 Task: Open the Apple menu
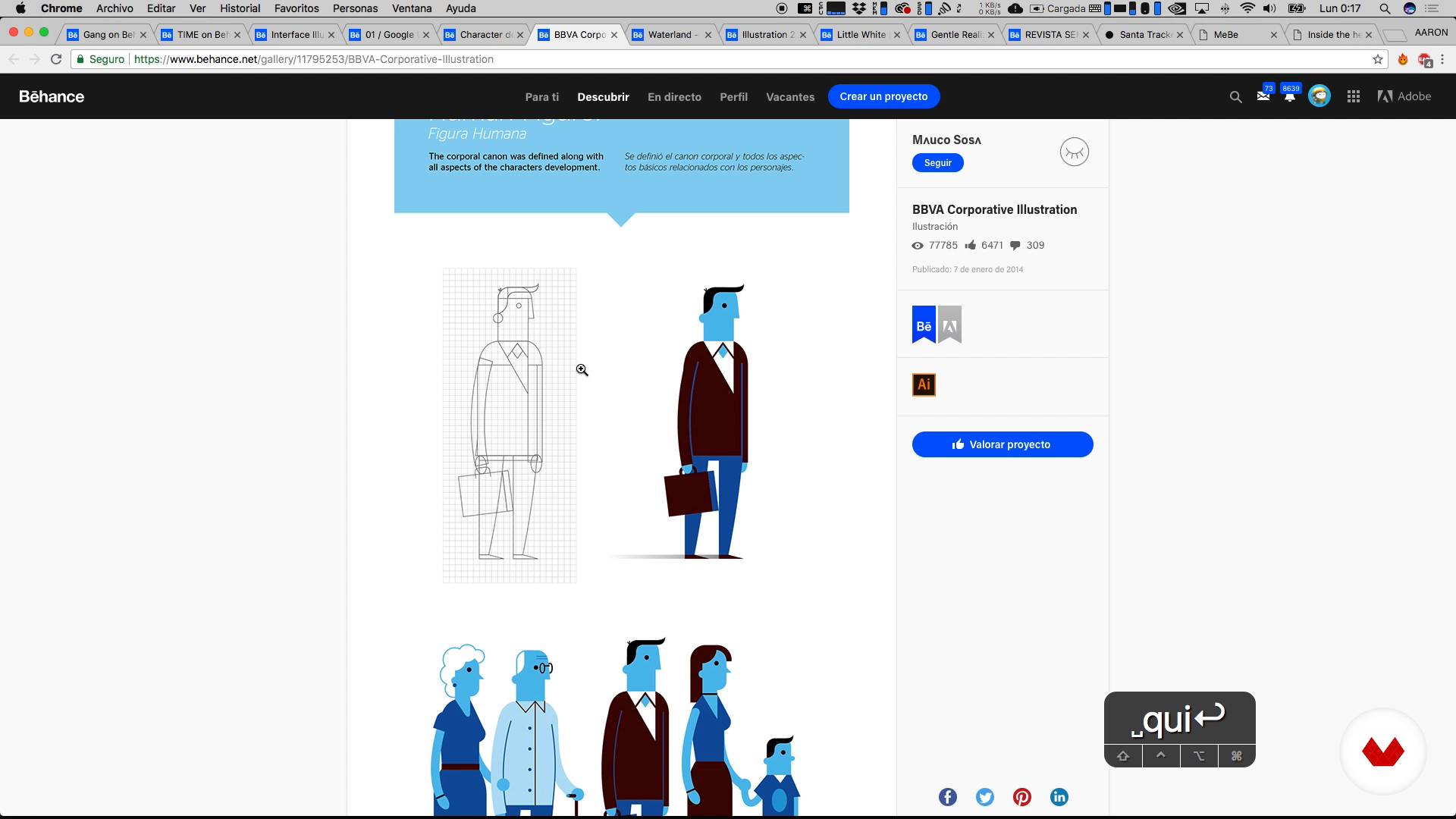click(20, 8)
